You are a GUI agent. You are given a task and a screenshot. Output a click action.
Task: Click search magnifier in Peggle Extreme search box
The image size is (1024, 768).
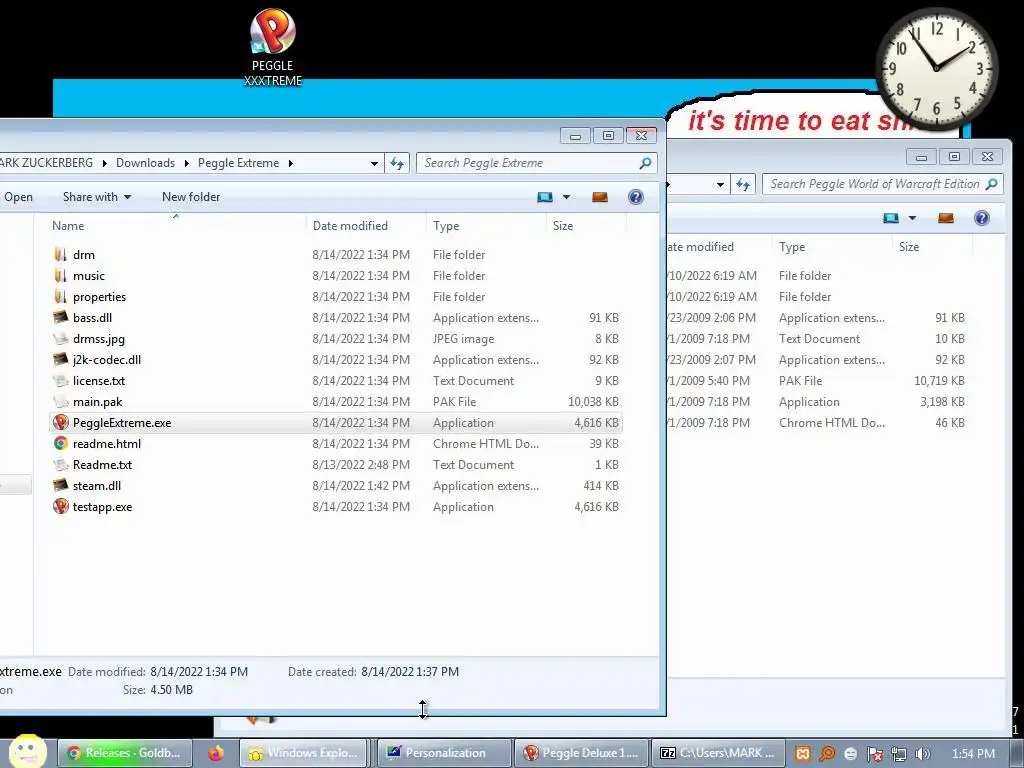(x=645, y=163)
